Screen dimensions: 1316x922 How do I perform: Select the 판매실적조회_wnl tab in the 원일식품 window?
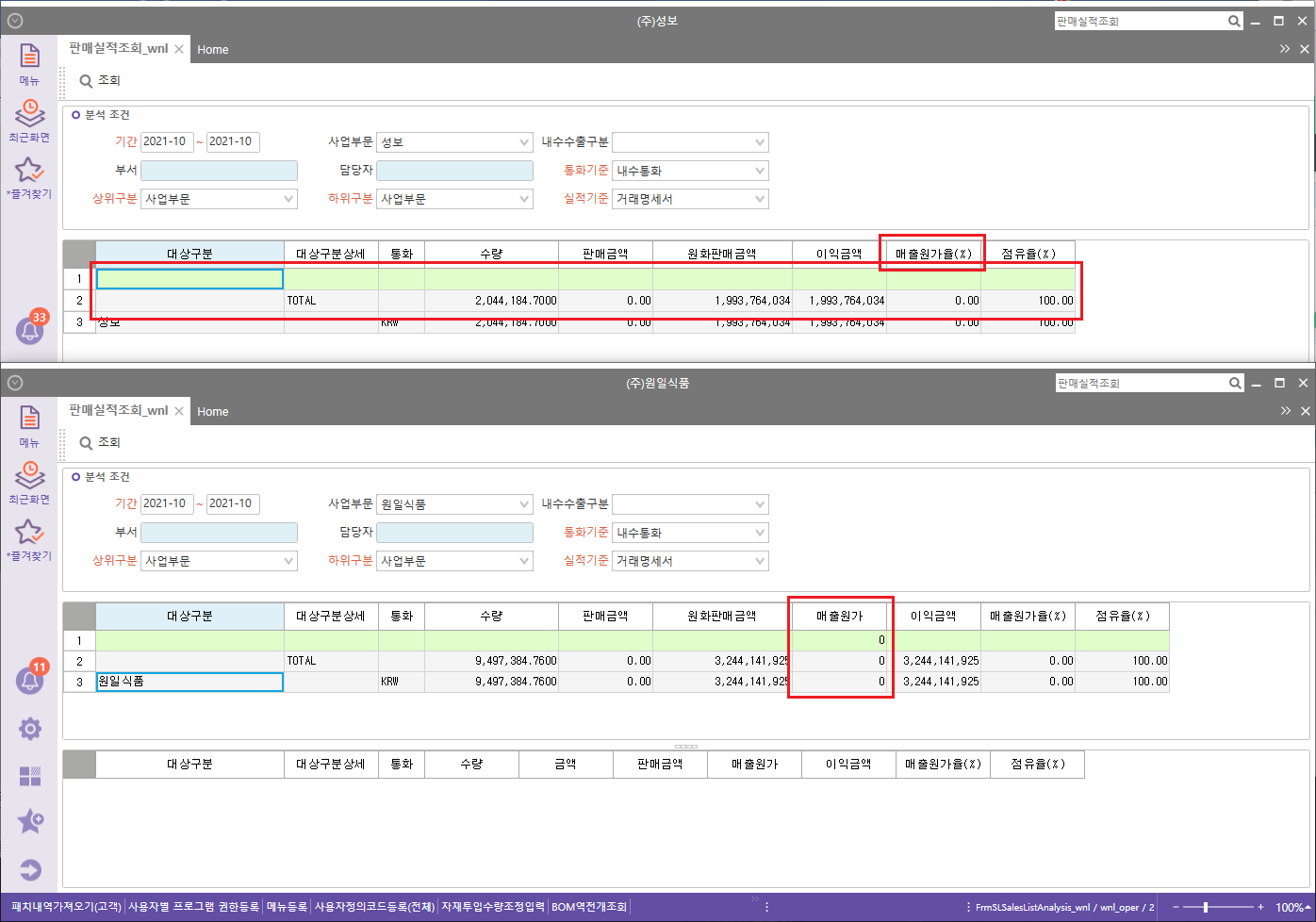click(118, 411)
